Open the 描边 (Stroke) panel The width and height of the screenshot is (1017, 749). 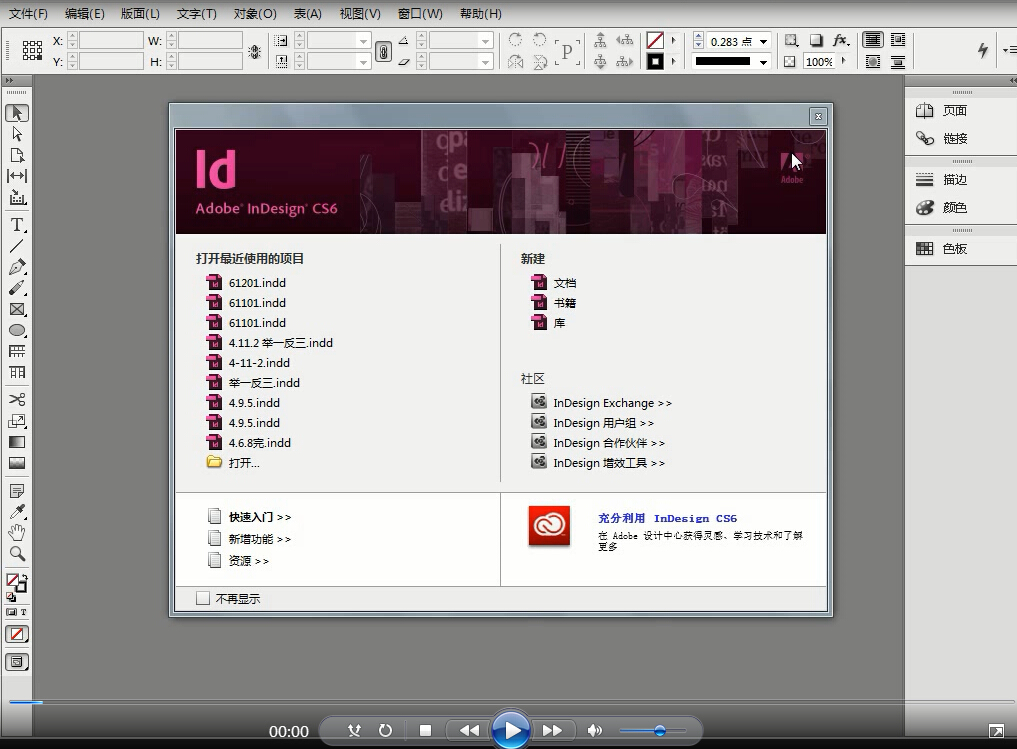click(x=950, y=179)
